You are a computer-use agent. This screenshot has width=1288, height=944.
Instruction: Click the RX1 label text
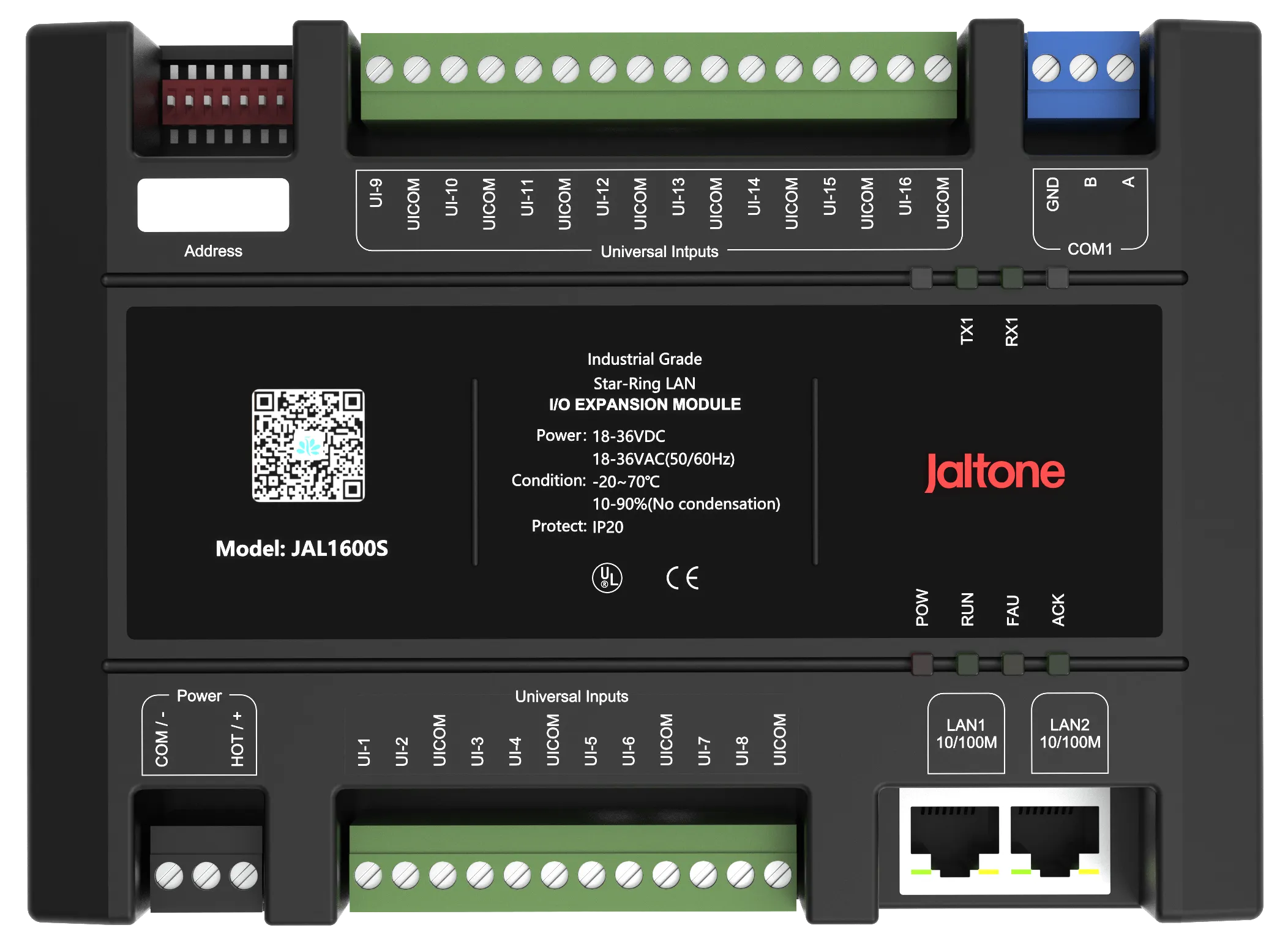pos(1012,331)
